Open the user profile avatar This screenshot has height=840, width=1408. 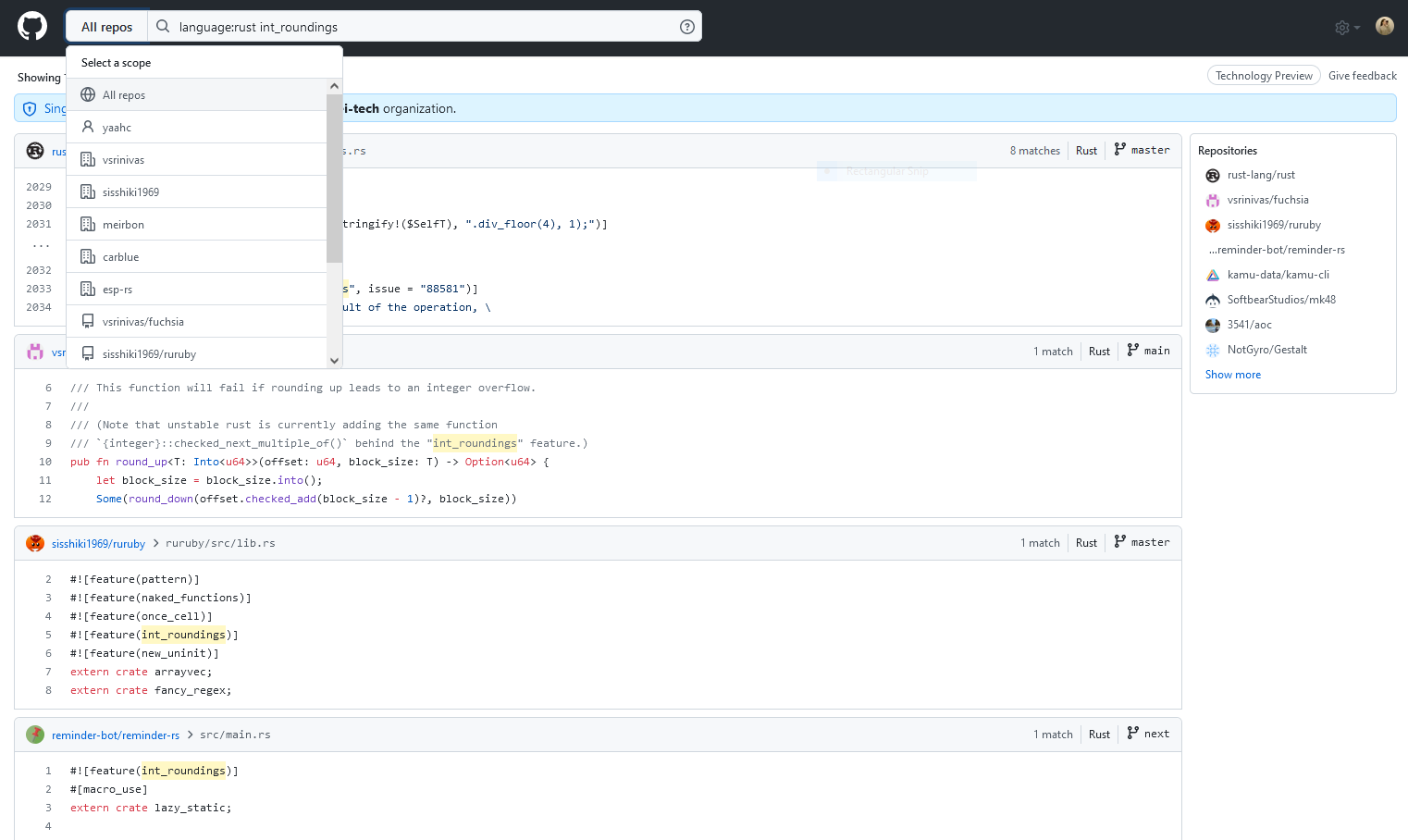(x=1385, y=26)
